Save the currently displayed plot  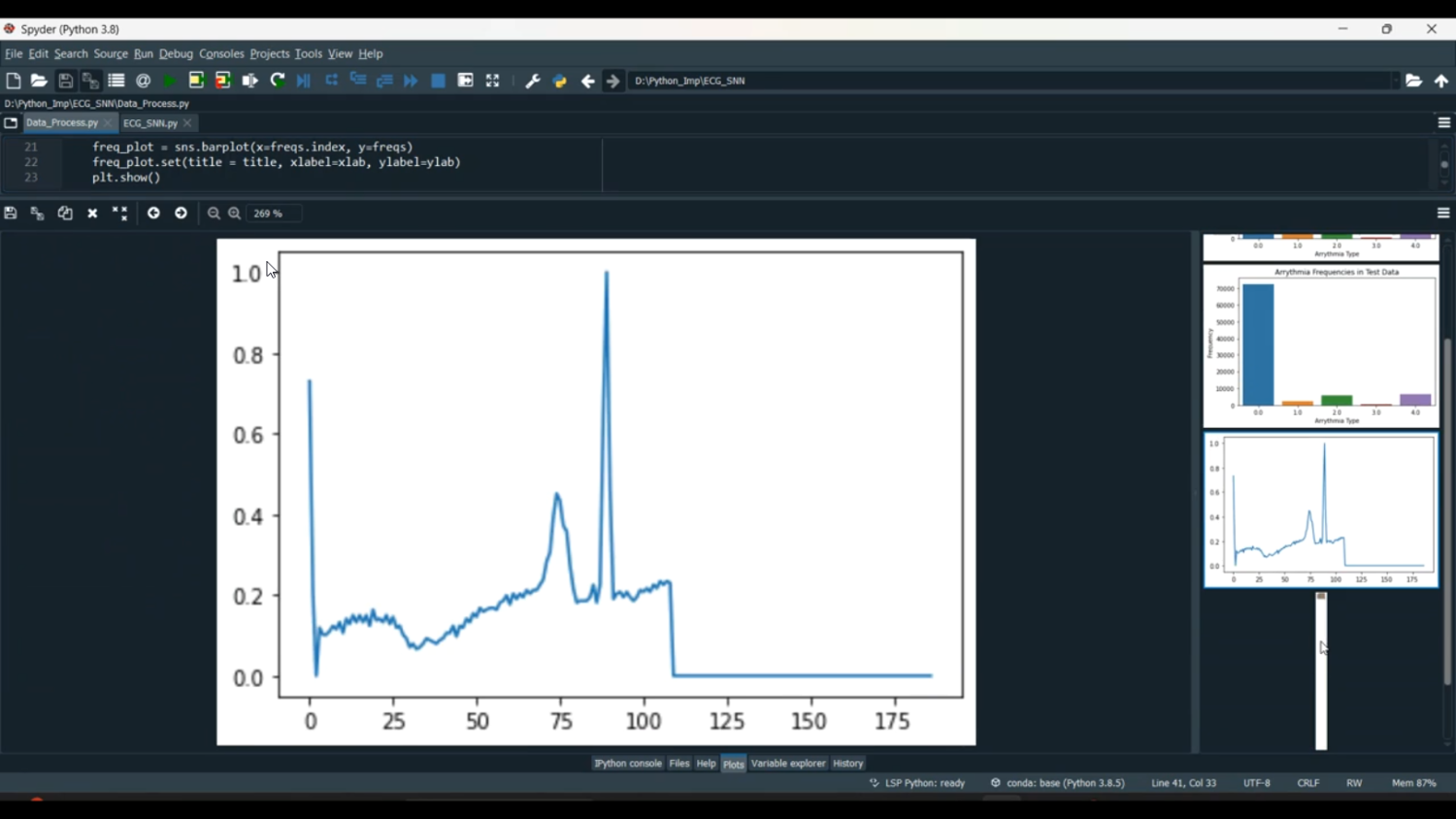10,213
